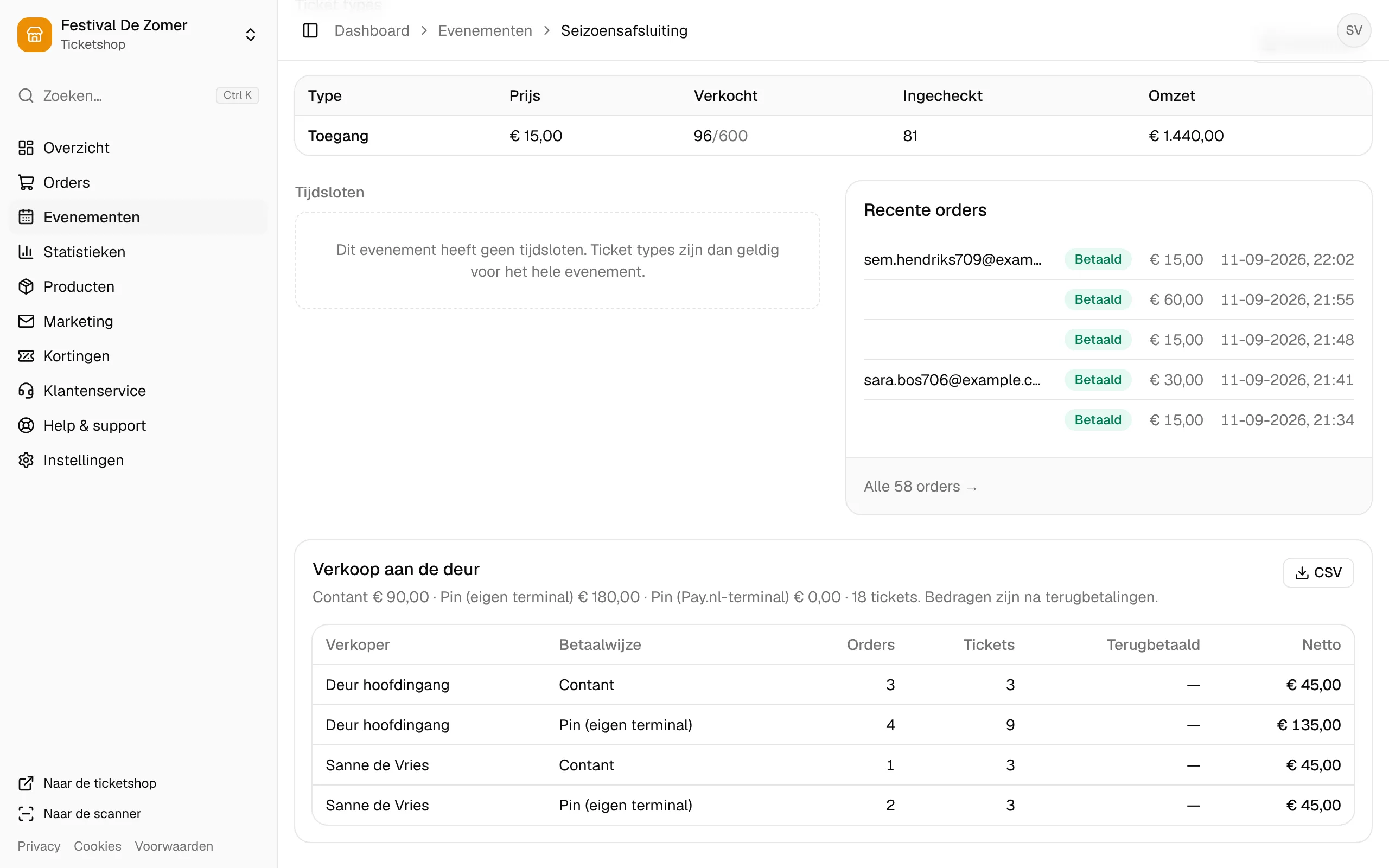1389x868 pixels.
Task: Click the Producten box icon
Action: [26, 286]
